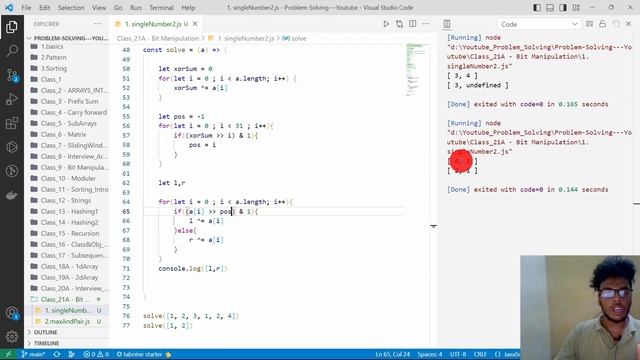
Task: Open the Terminal menu
Action: [x=161, y=8]
